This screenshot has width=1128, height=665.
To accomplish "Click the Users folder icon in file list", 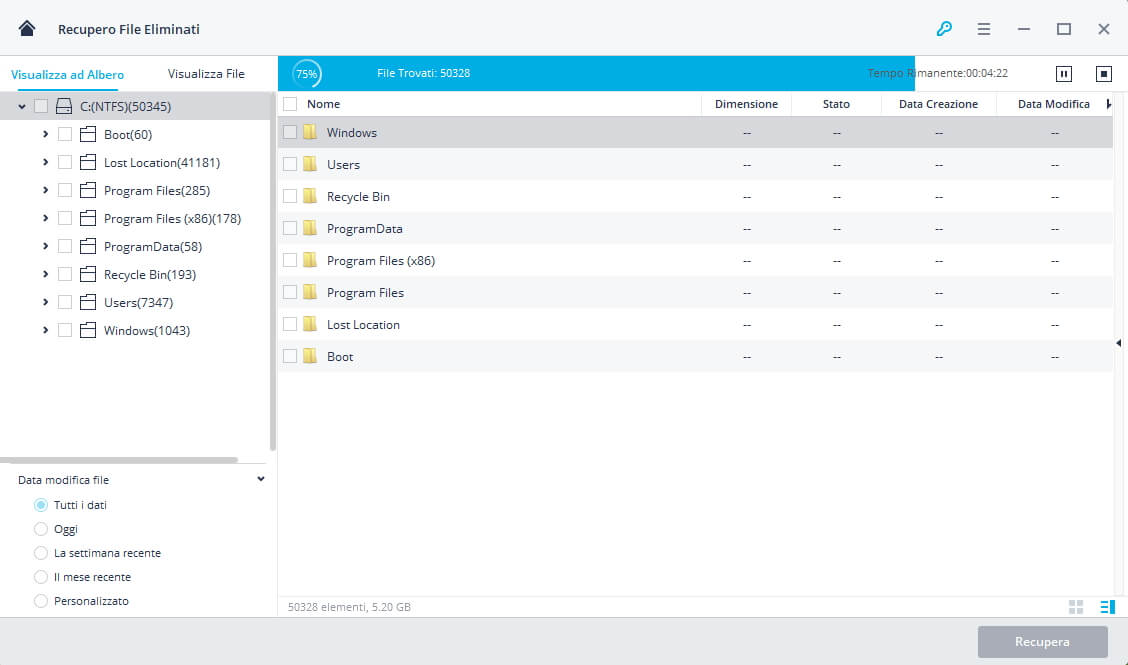I will [x=310, y=164].
